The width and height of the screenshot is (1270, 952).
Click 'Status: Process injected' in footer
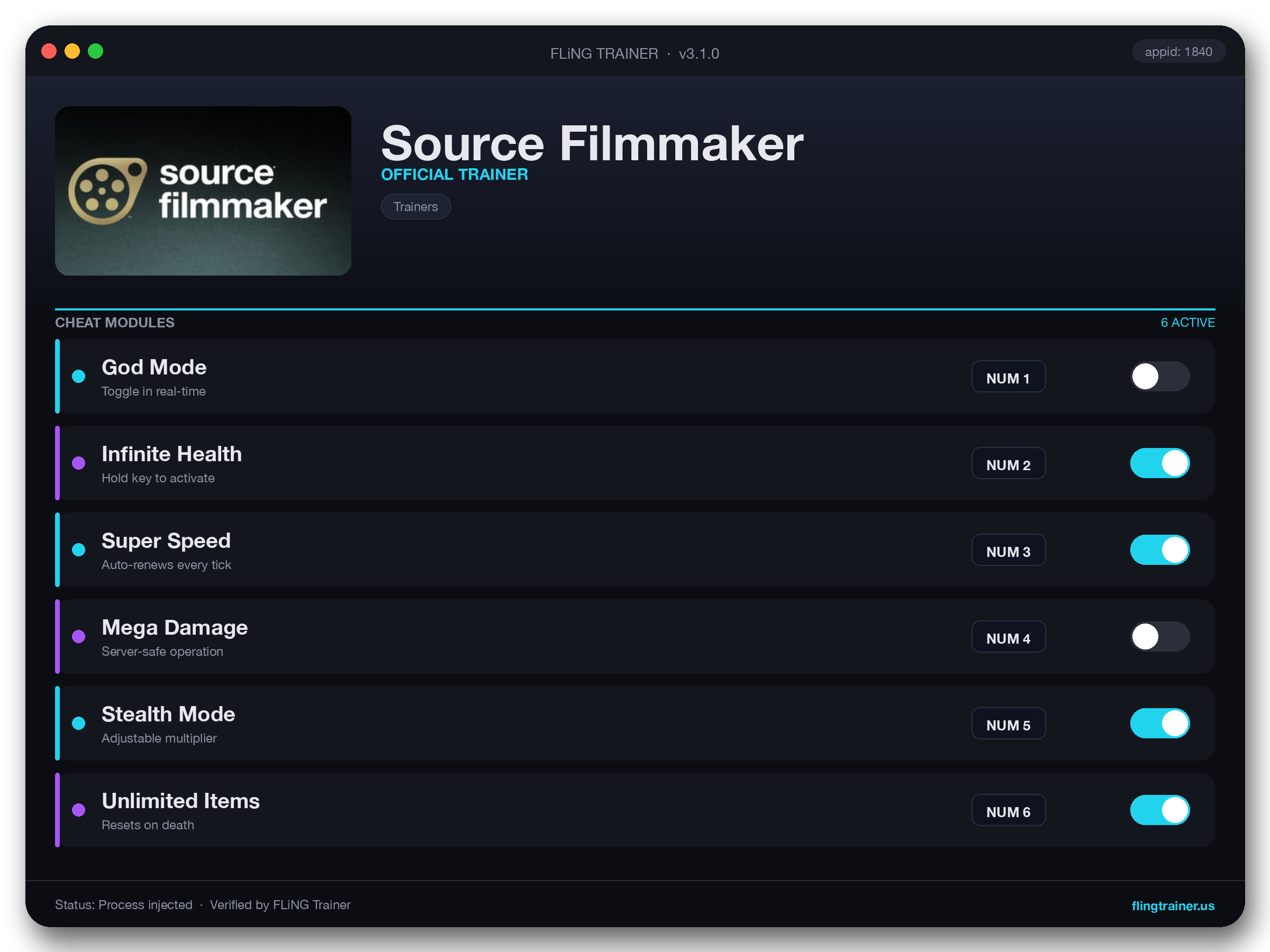coord(123,905)
